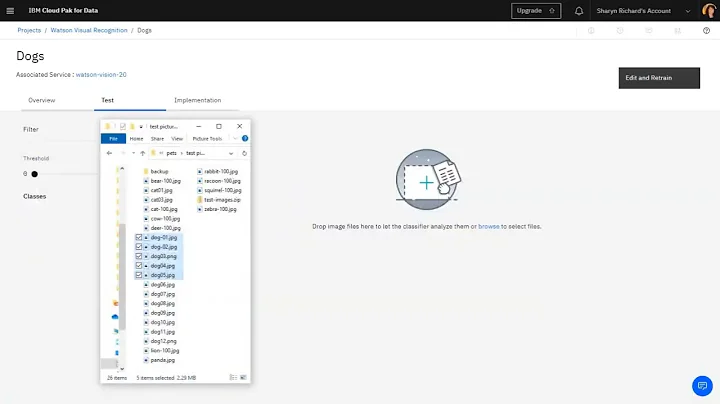This screenshot has width=720, height=404.
Task: Click the address bar breadcrumb overflow chevron
Action: 161,153
